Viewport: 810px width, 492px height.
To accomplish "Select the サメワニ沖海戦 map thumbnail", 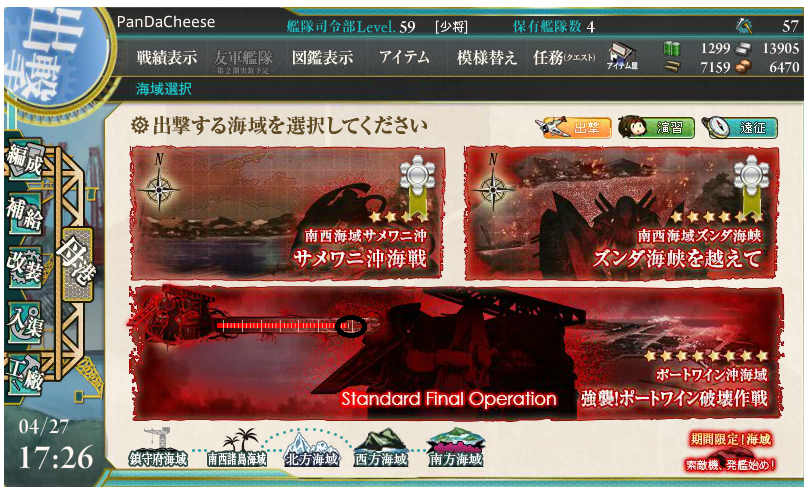I will tap(287, 213).
